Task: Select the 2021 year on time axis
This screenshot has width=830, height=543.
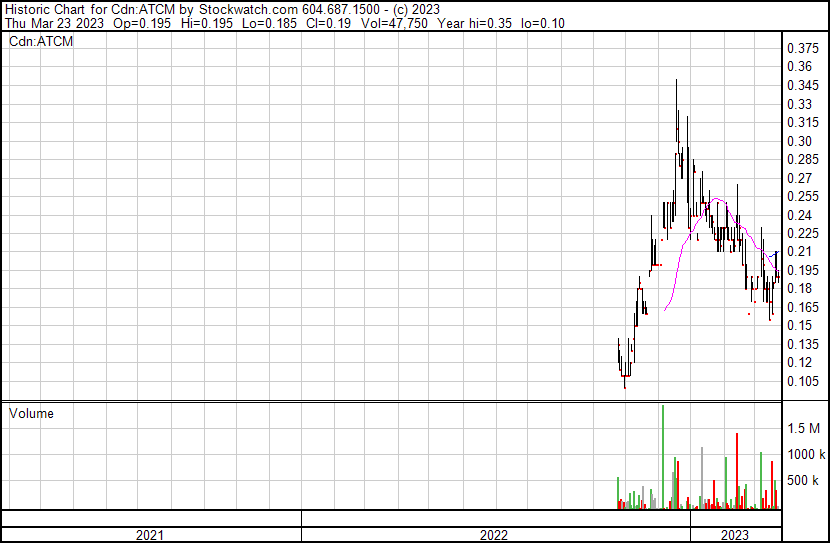Action: [x=150, y=535]
